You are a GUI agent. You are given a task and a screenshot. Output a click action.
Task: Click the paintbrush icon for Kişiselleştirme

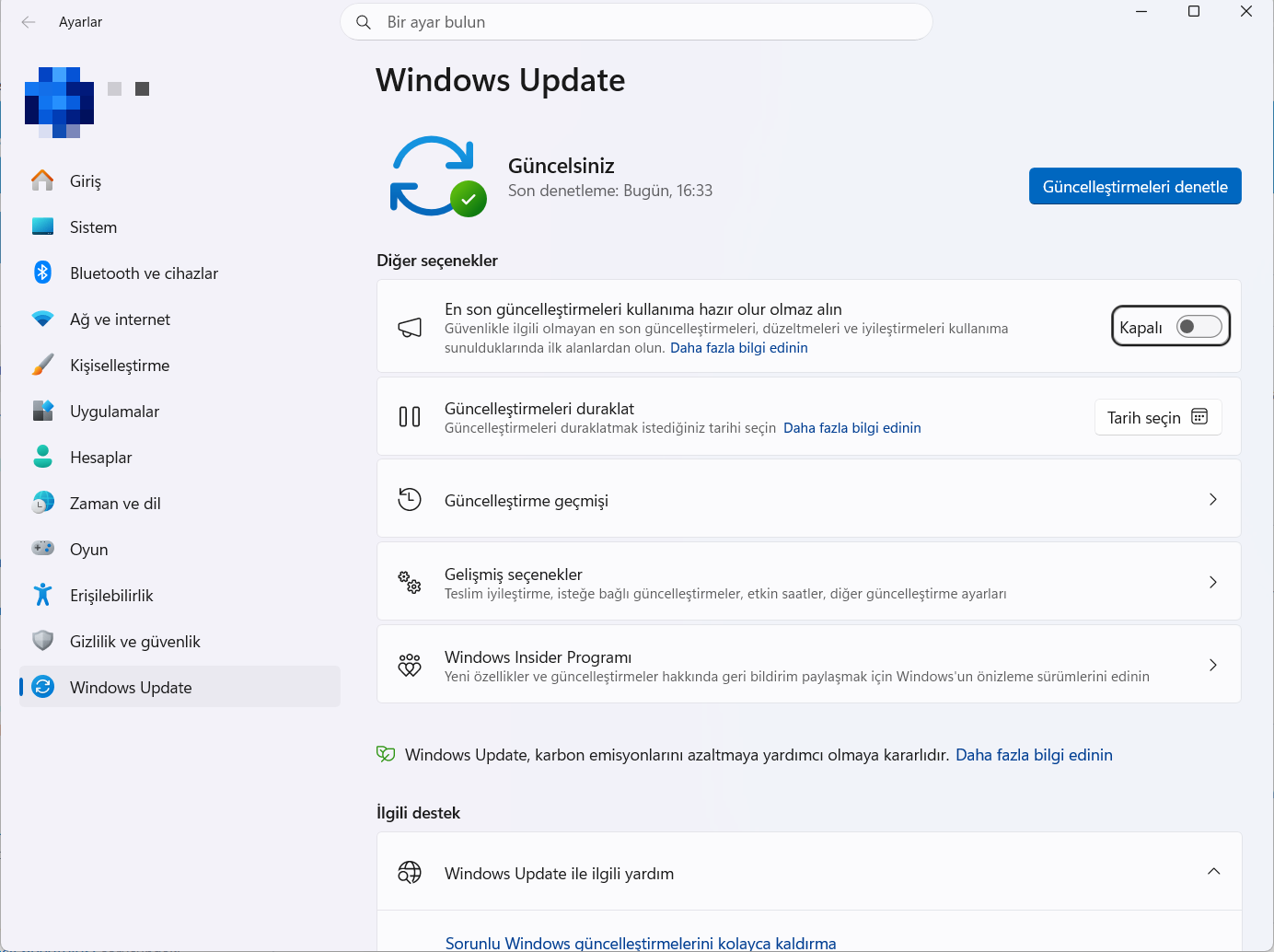point(42,365)
